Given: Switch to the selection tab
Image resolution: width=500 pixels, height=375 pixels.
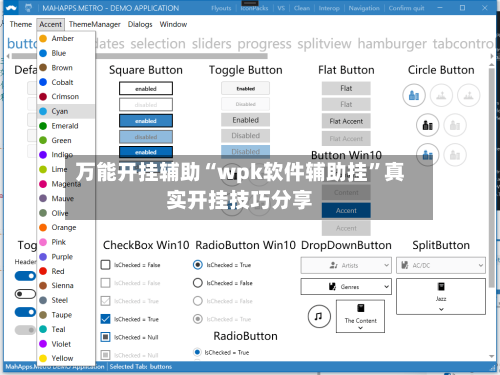Looking at the screenshot, I should 158,44.
